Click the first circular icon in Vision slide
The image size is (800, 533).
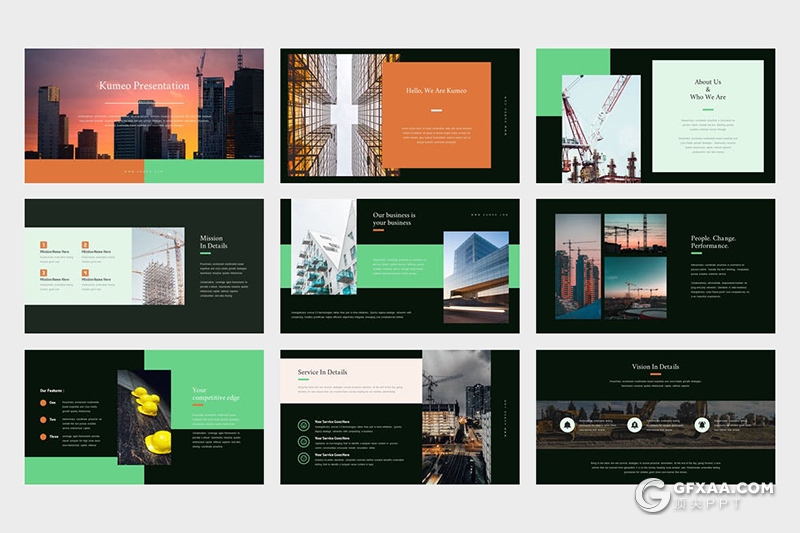tap(568, 425)
